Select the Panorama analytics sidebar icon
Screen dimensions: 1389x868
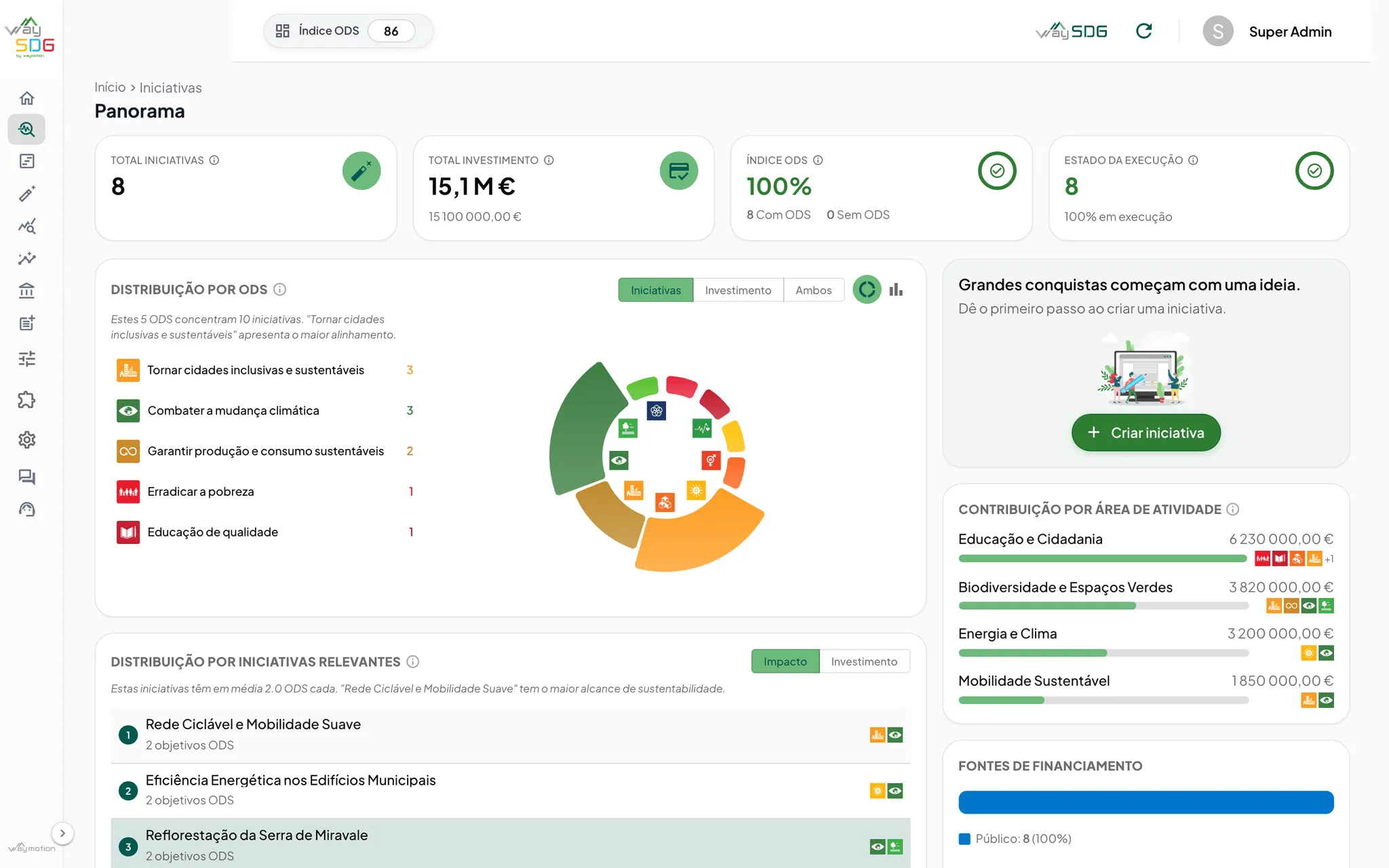coord(26,129)
